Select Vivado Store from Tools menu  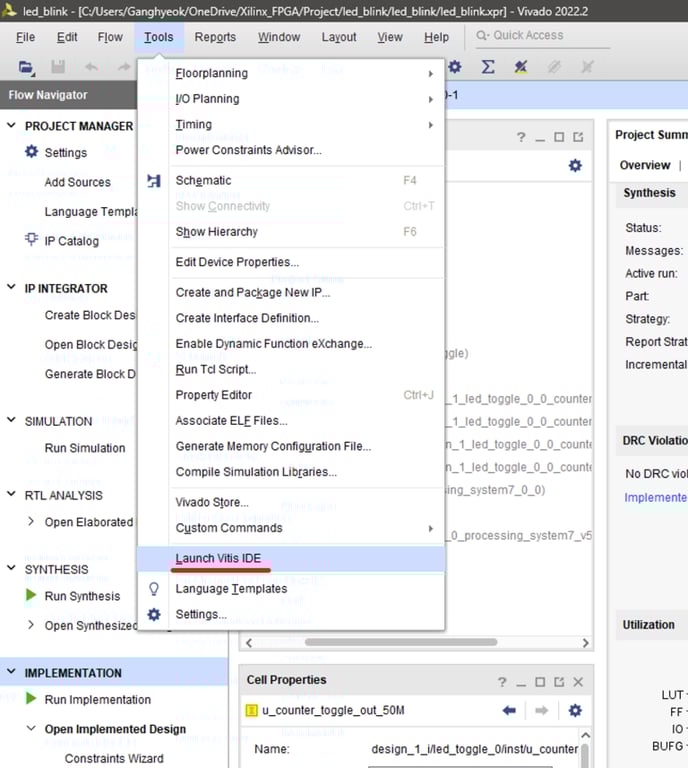[291, 503]
